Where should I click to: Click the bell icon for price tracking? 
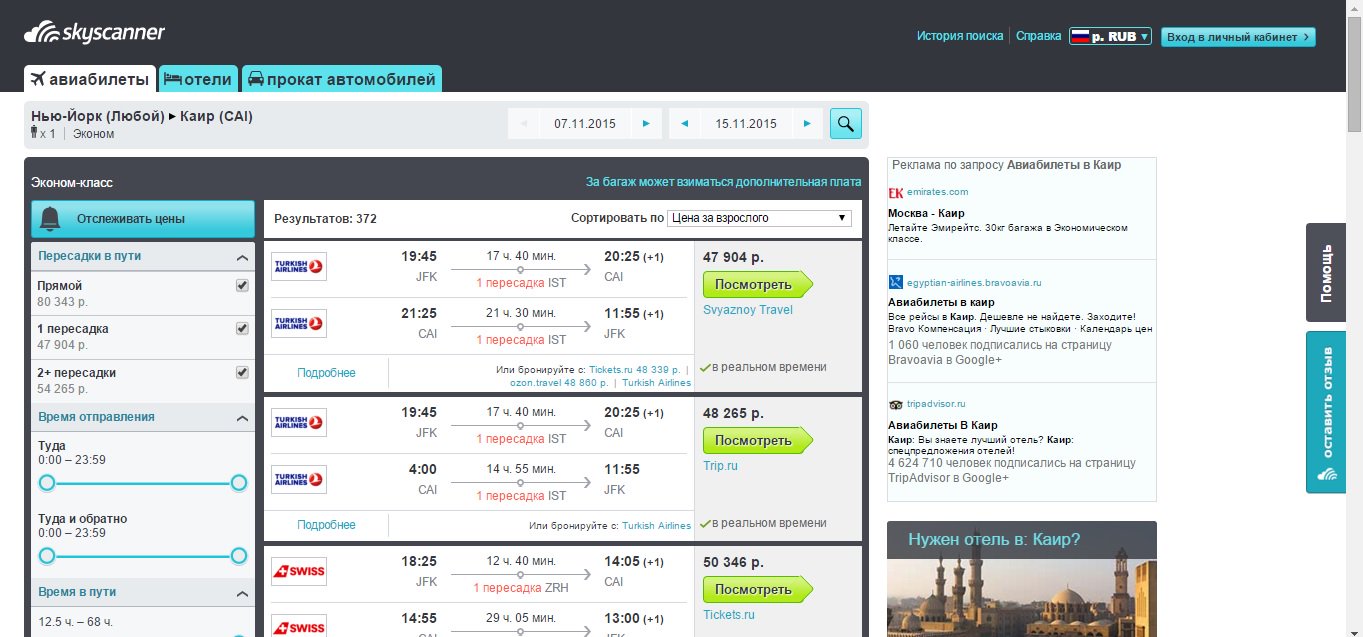click(51, 219)
